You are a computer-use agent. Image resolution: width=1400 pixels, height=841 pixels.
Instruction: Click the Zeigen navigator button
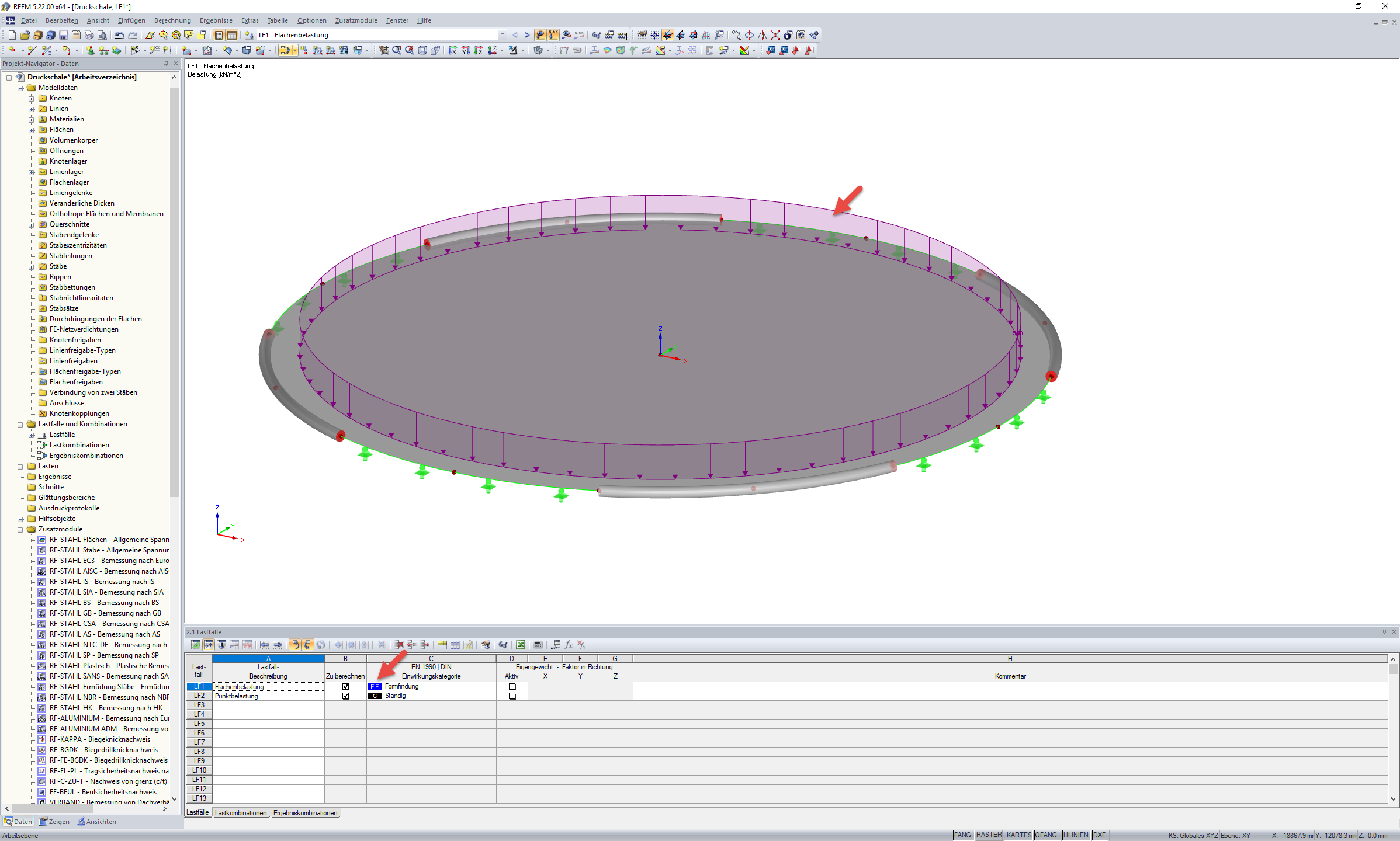pos(54,822)
